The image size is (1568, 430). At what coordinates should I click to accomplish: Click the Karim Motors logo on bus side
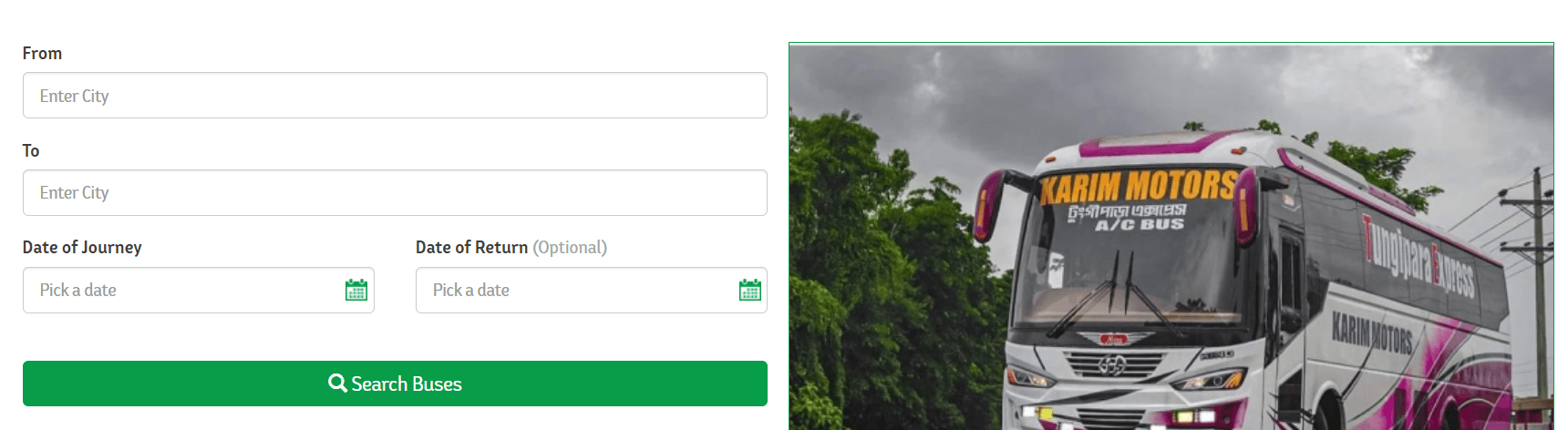1371,333
